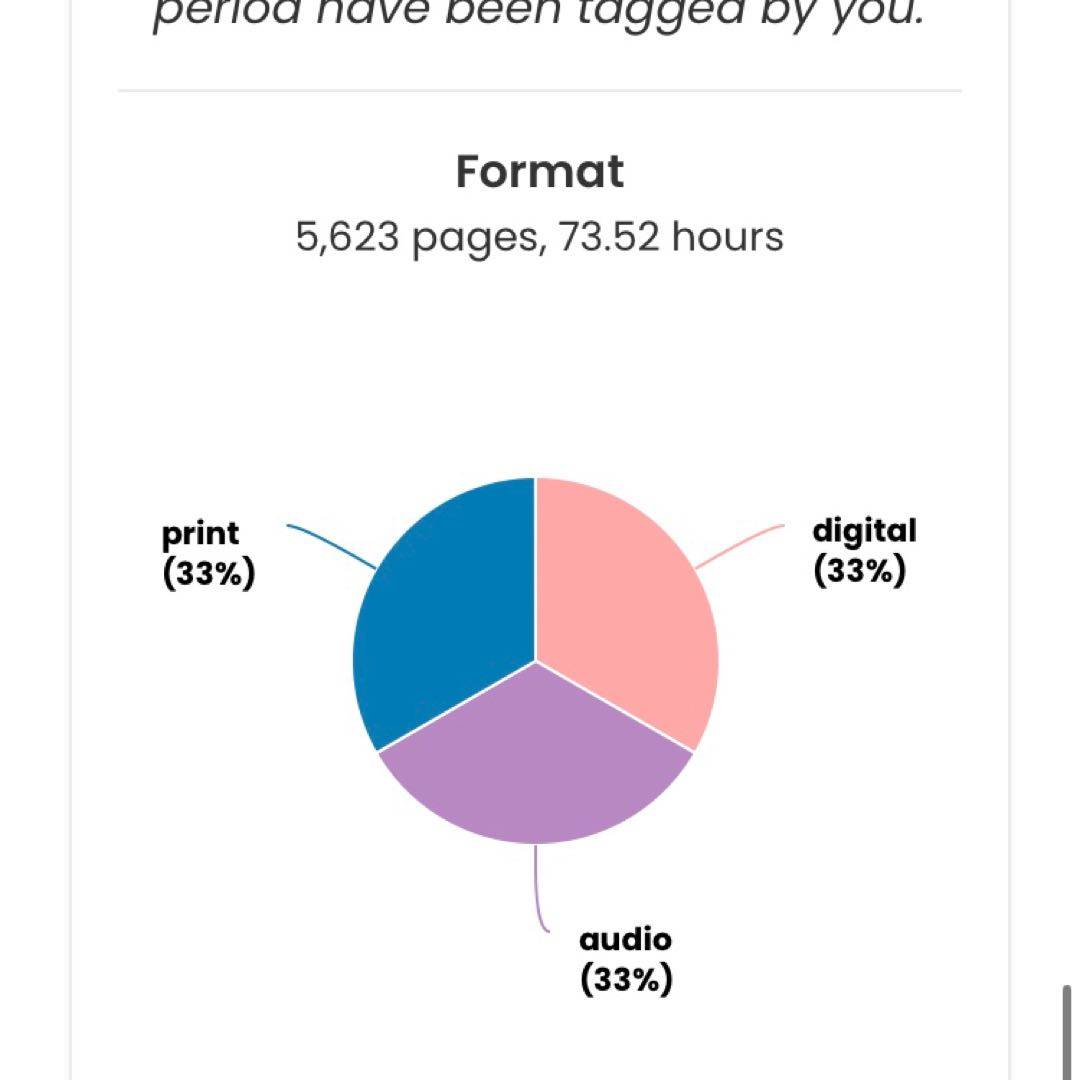This screenshot has height=1080, width=1080.
Task: Select the print (33%) label
Action: point(209,553)
